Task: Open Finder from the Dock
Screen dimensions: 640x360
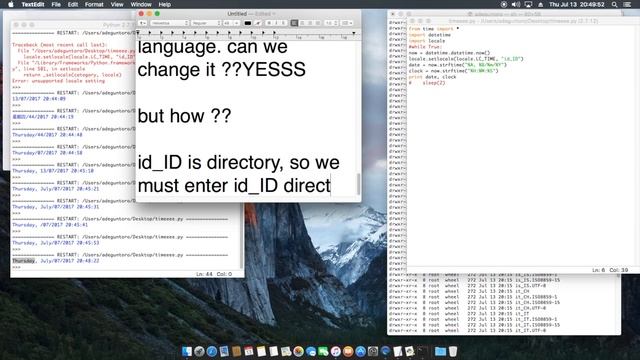Action: pos(187,351)
